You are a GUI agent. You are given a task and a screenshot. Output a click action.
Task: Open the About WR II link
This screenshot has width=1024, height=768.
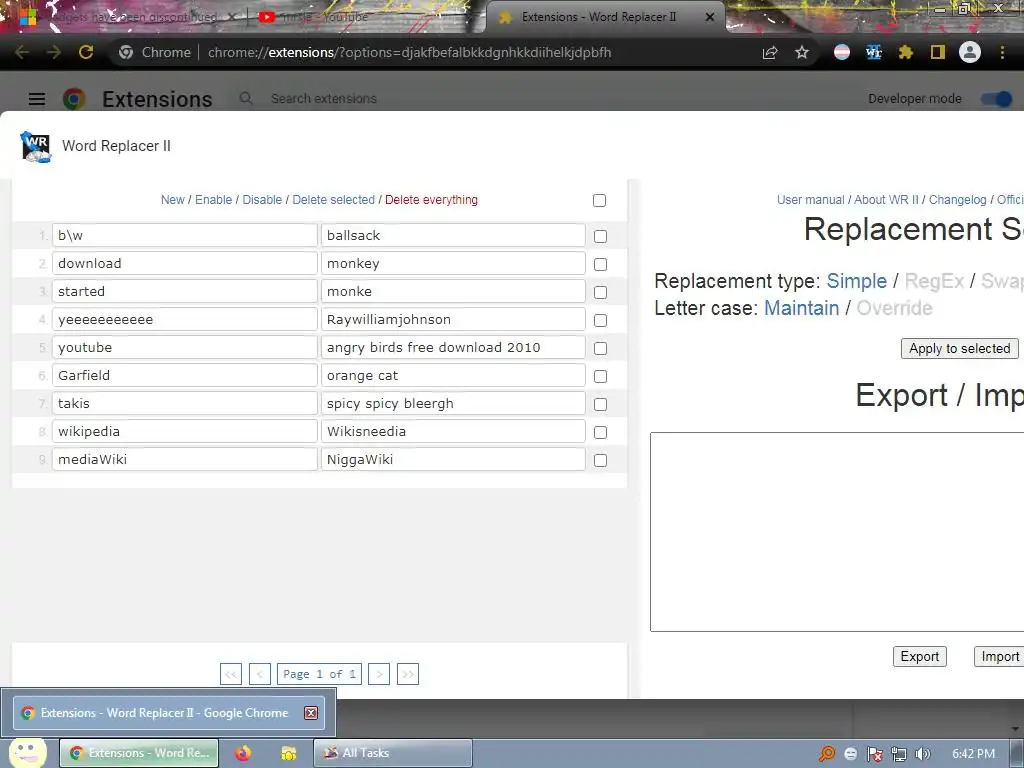pos(886,200)
